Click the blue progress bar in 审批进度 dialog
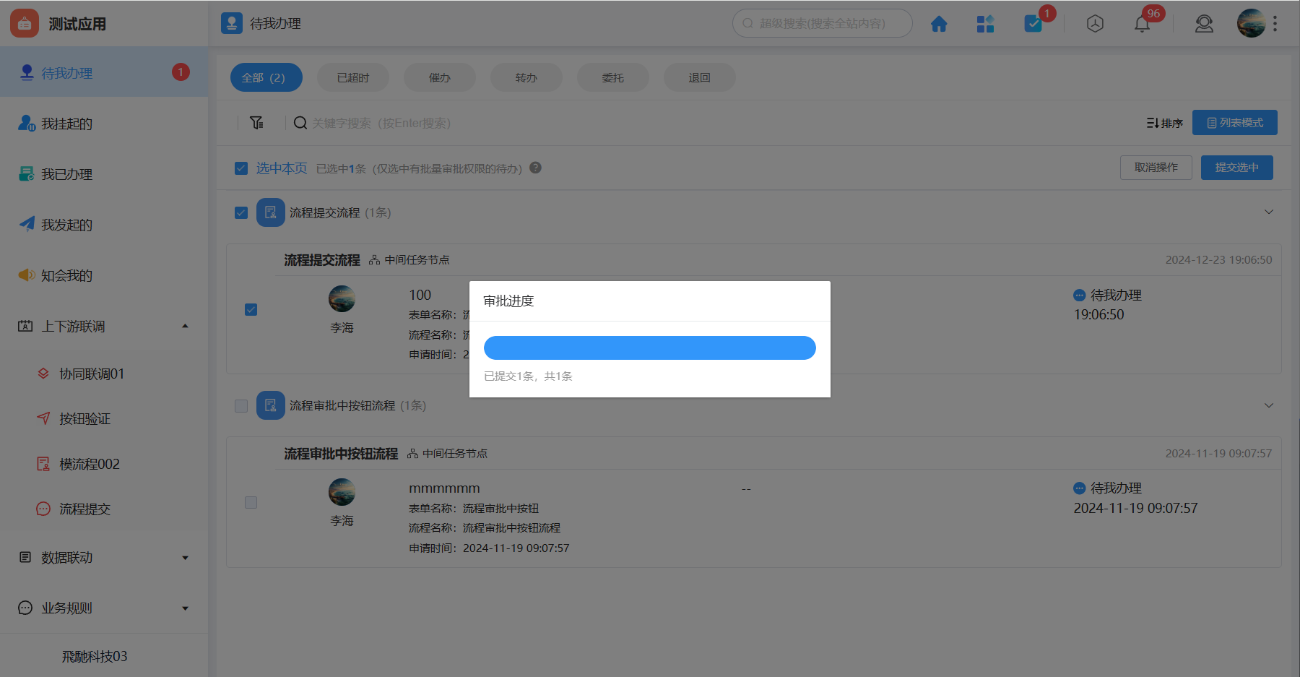 click(x=649, y=347)
